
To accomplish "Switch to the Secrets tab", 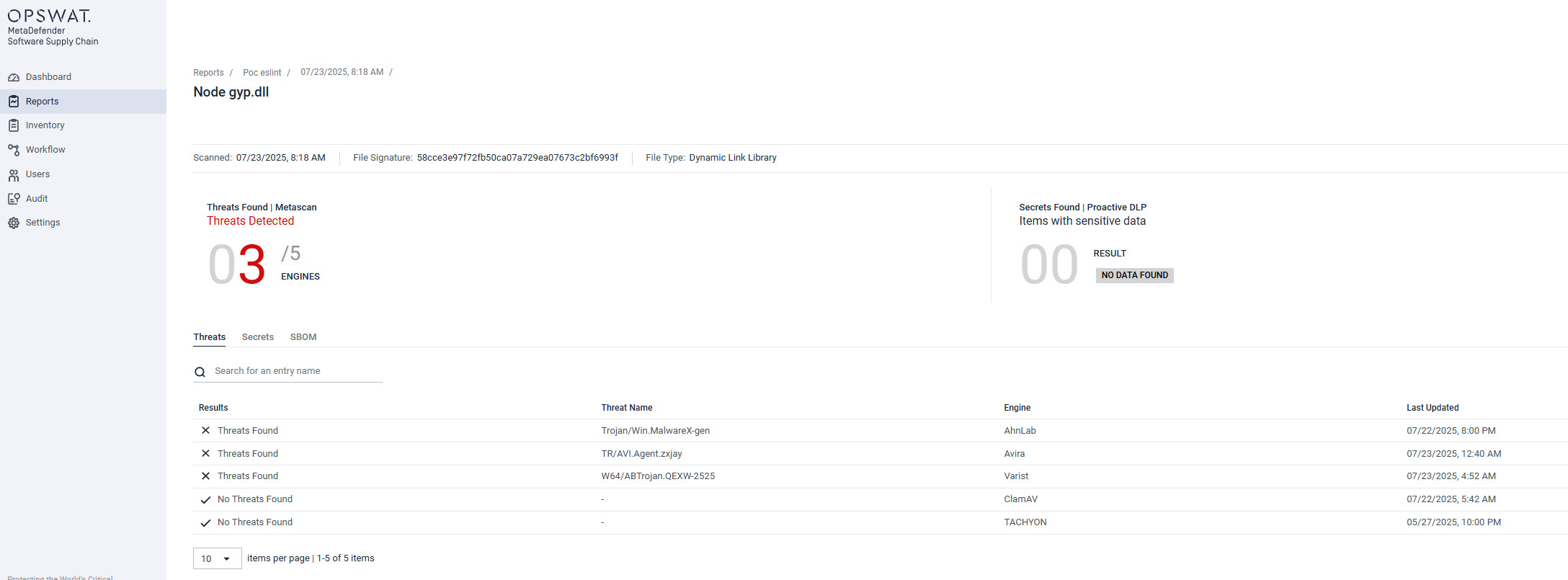I will (x=257, y=337).
